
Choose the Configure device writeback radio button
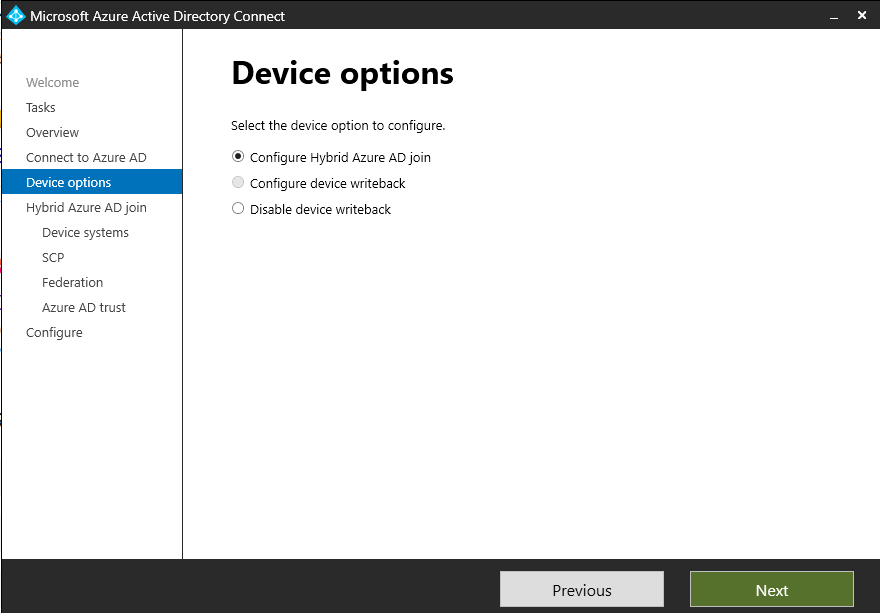(x=238, y=183)
